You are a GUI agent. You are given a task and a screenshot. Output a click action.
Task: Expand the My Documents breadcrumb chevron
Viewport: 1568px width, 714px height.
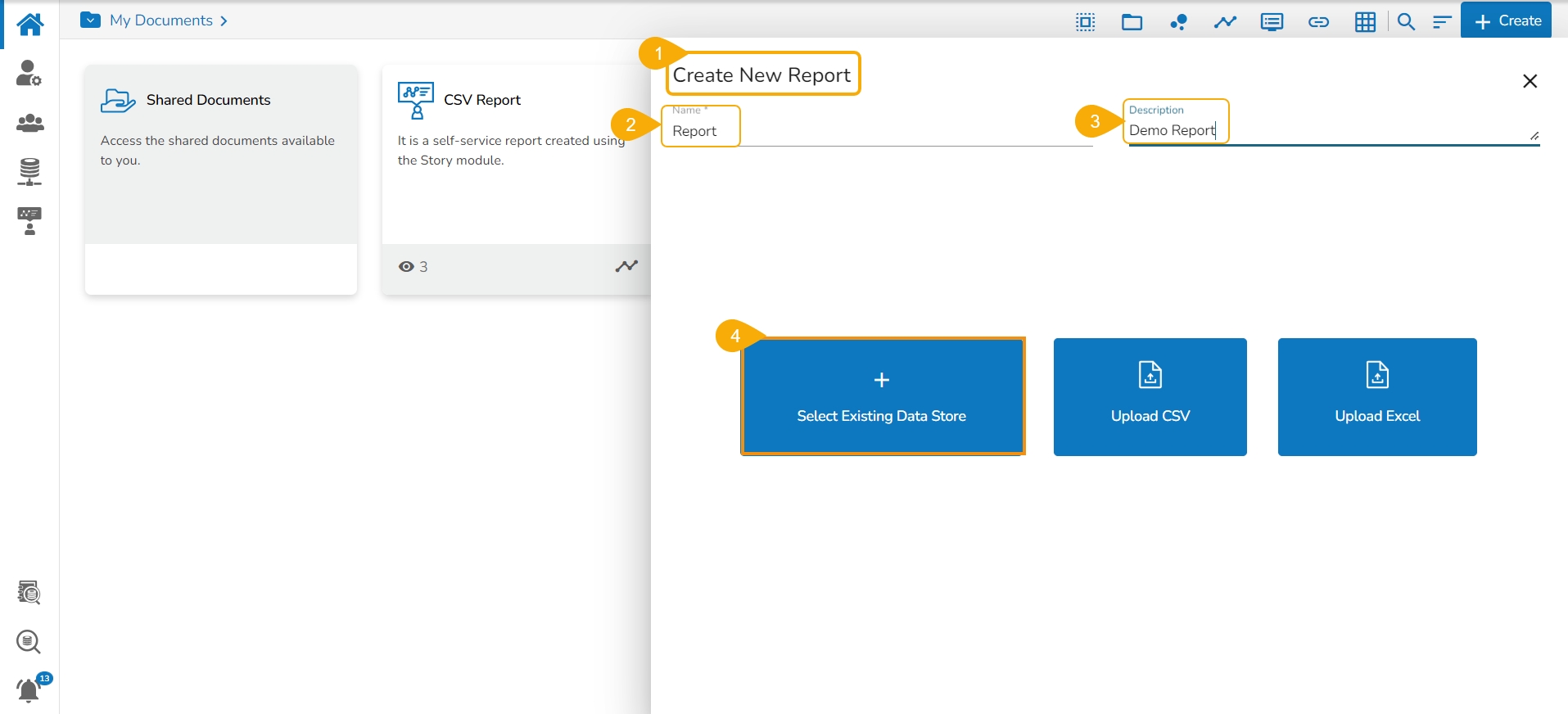click(224, 21)
